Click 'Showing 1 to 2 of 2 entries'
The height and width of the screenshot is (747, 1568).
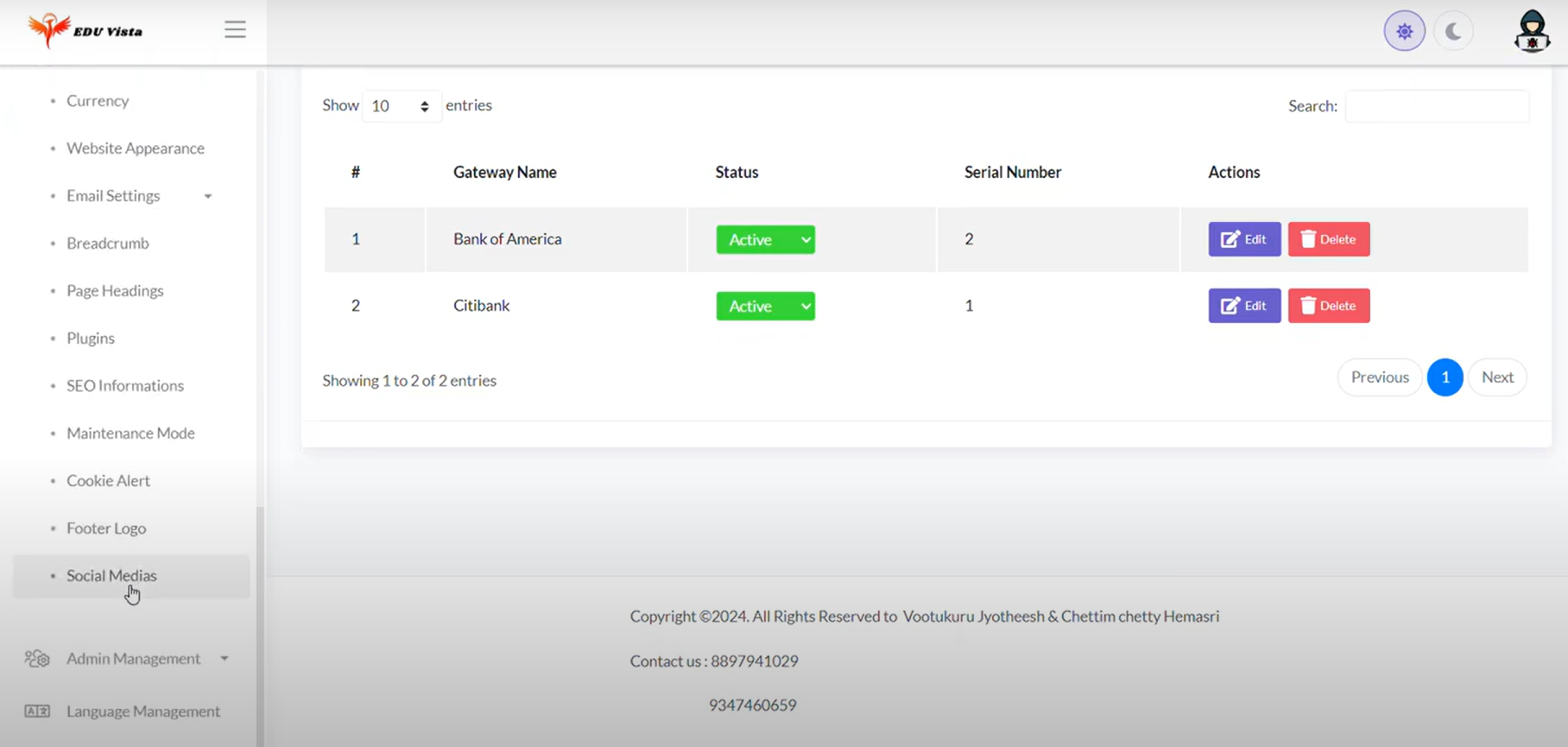click(409, 380)
